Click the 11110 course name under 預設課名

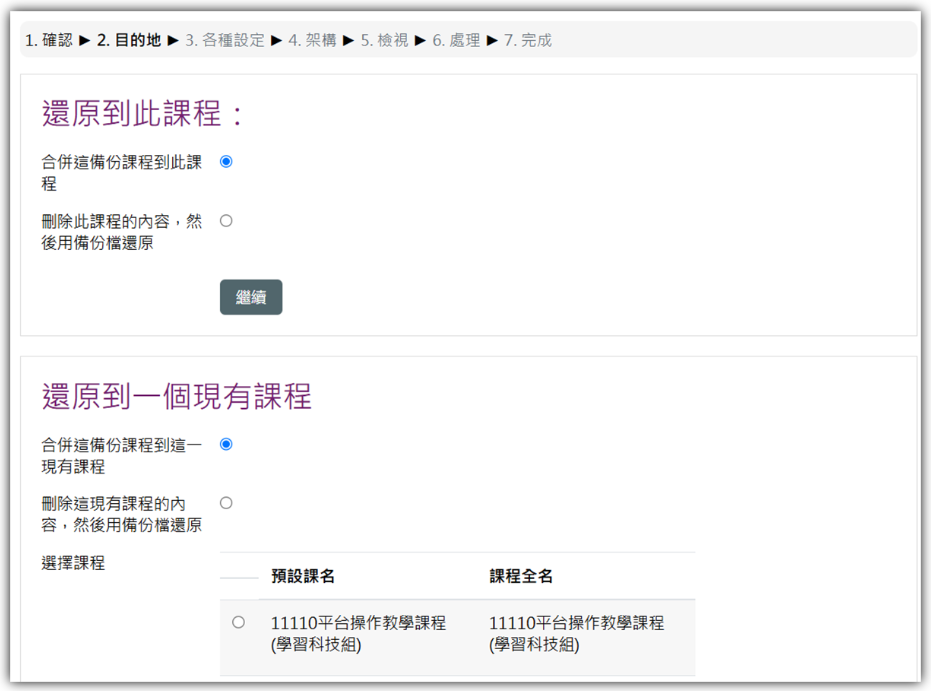click(358, 633)
